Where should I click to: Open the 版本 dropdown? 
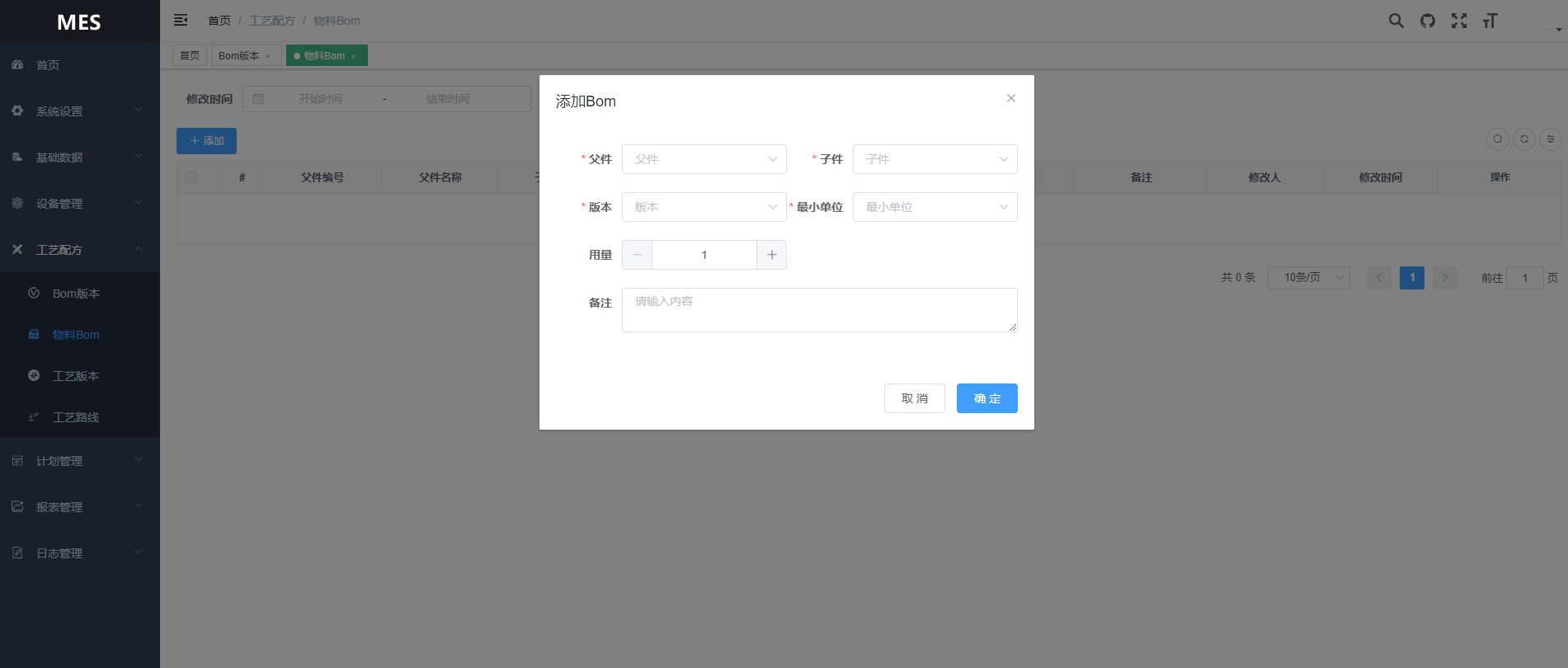pyautogui.click(x=704, y=207)
